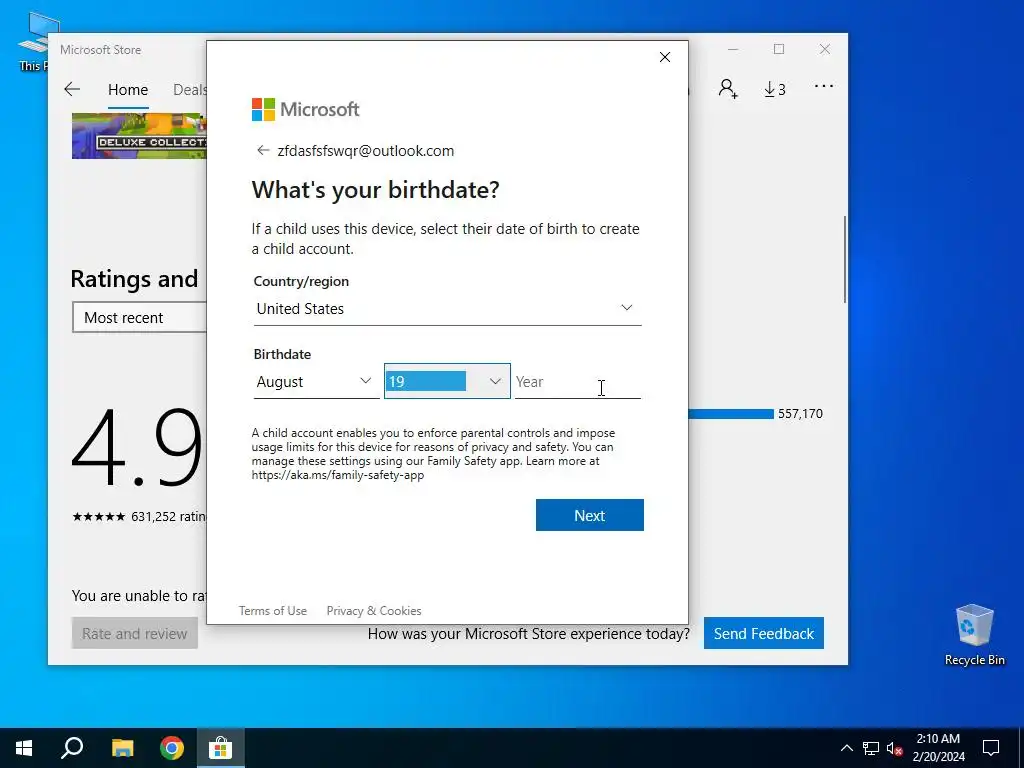
Task: Open taskbar Search
Action: [x=72, y=748]
